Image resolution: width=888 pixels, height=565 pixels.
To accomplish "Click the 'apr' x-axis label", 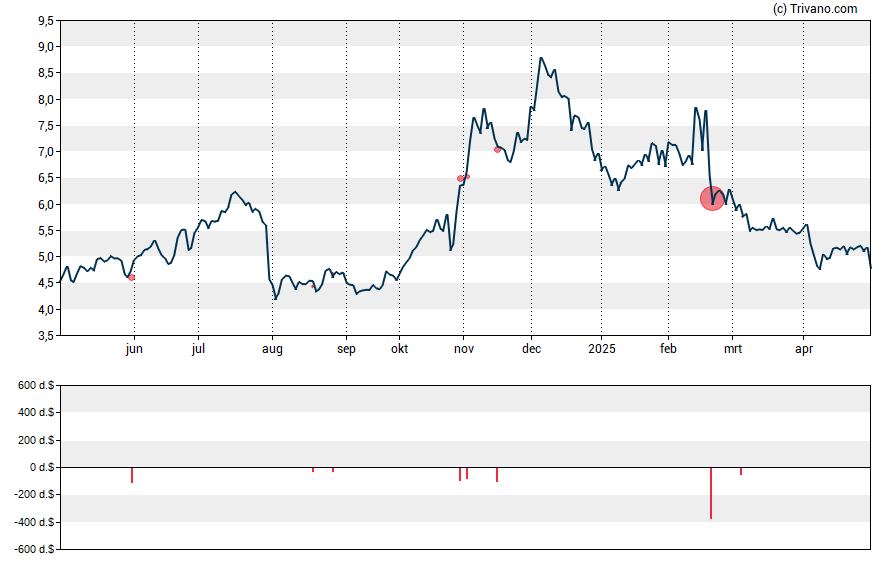I will [x=804, y=349].
